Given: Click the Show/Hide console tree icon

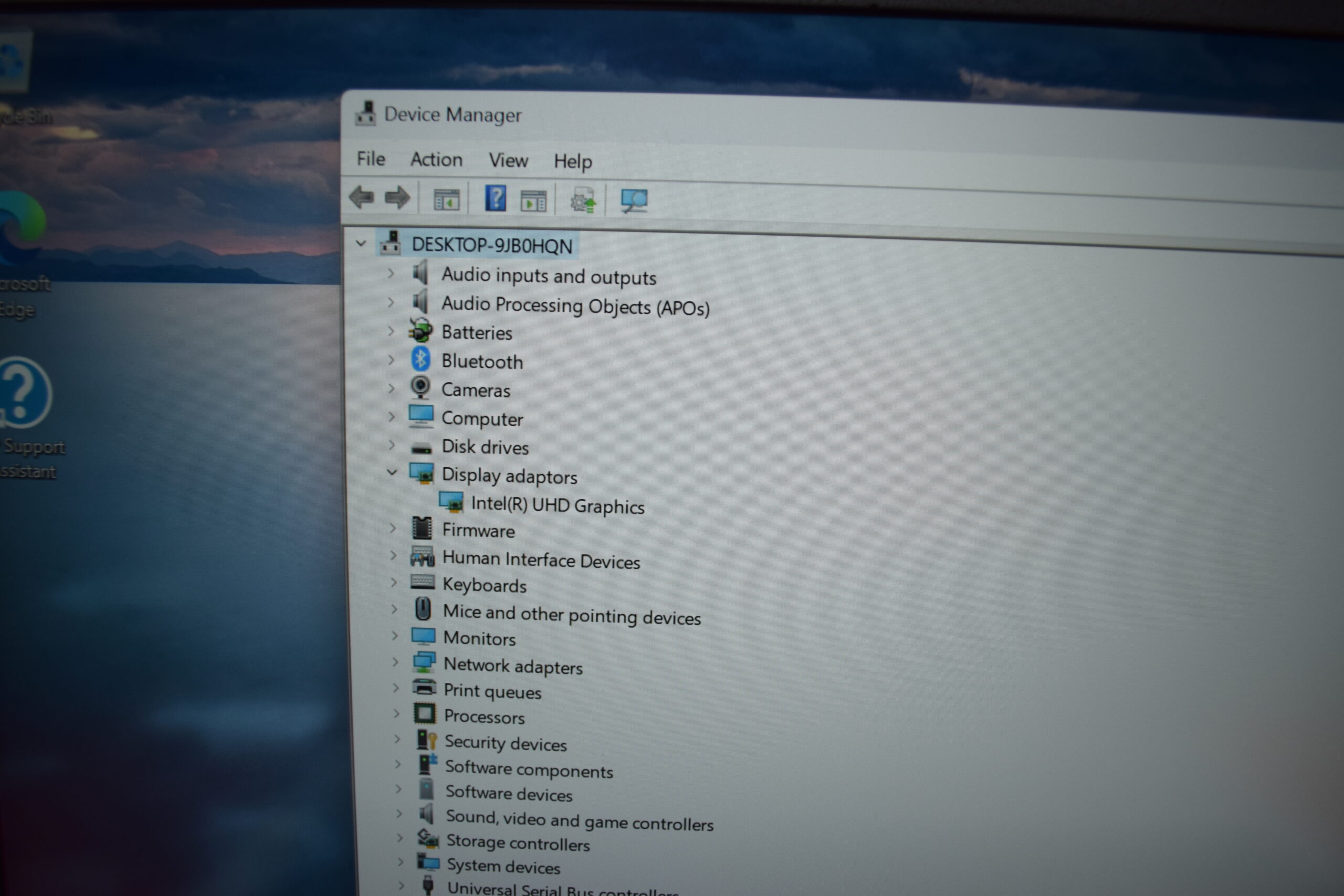Looking at the screenshot, I should 446,200.
